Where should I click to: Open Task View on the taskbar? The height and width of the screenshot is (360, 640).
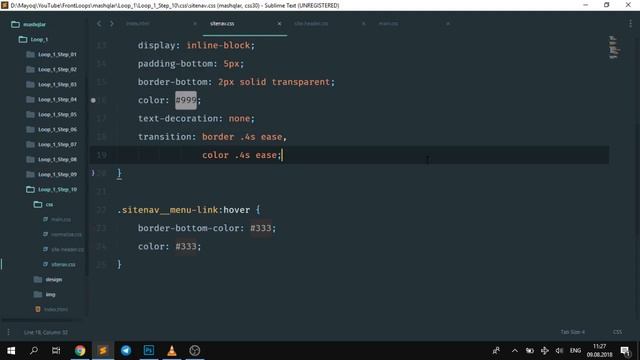(56, 350)
